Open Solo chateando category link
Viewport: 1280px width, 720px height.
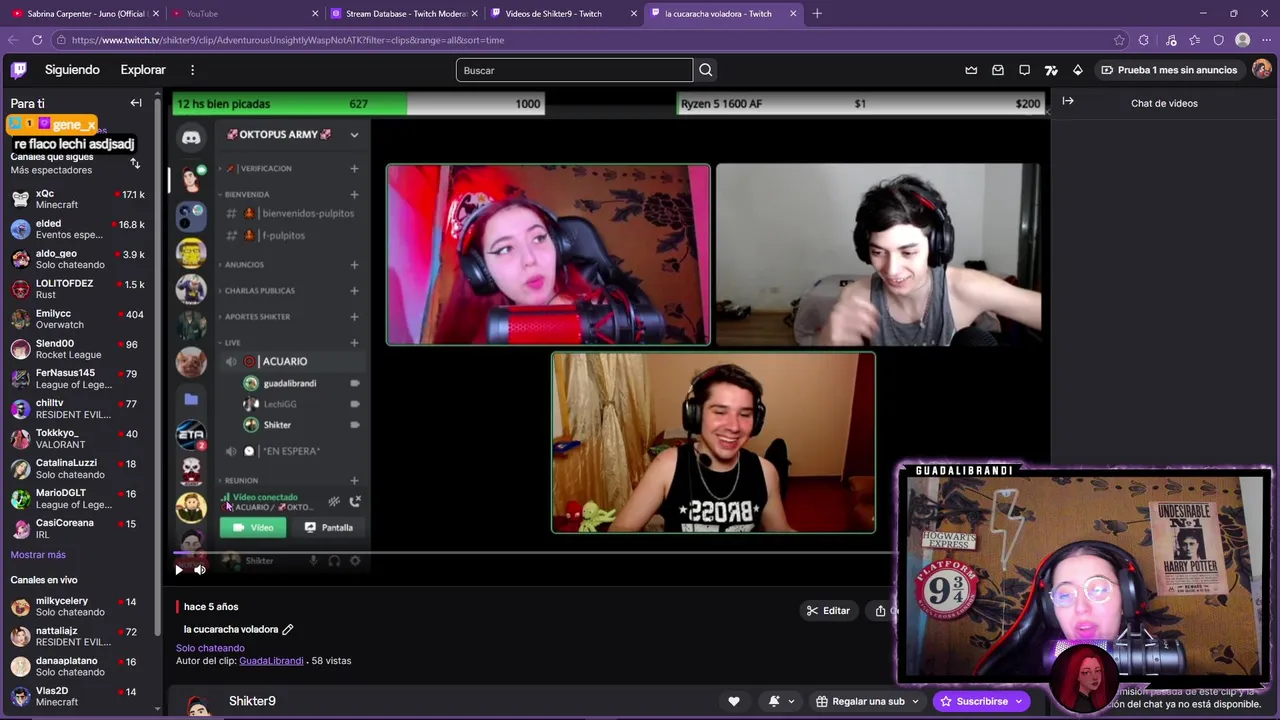[210, 648]
